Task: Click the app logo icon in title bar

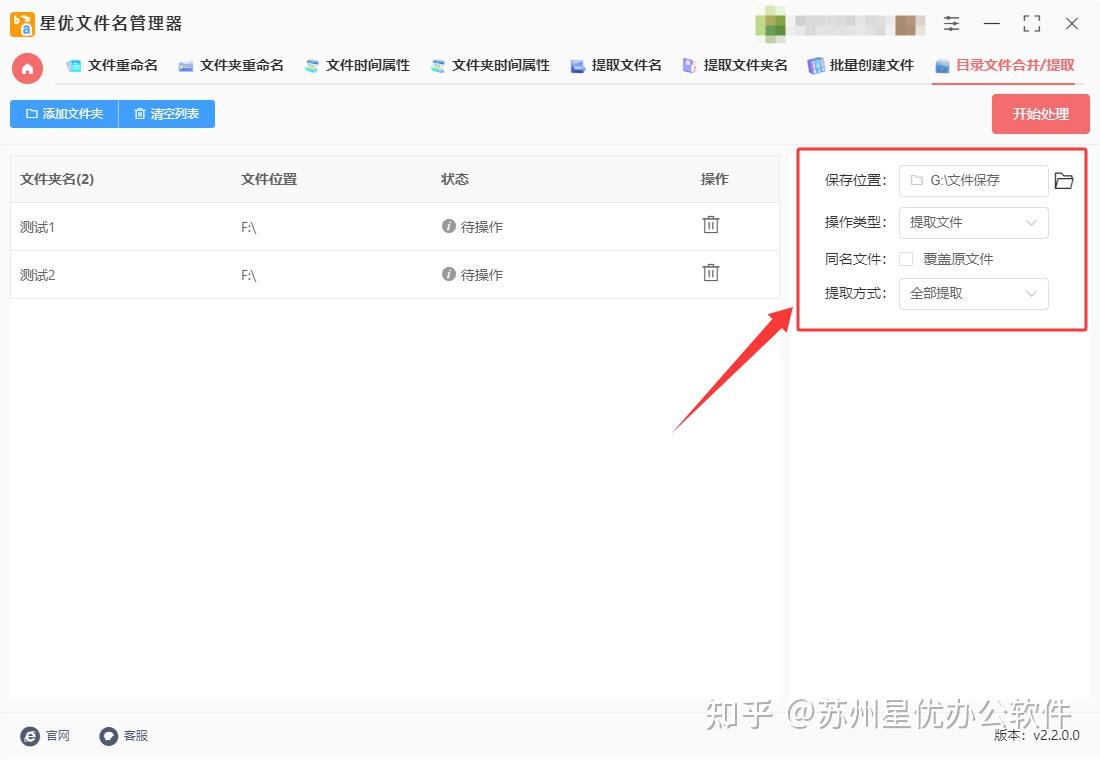Action: pyautogui.click(x=22, y=24)
